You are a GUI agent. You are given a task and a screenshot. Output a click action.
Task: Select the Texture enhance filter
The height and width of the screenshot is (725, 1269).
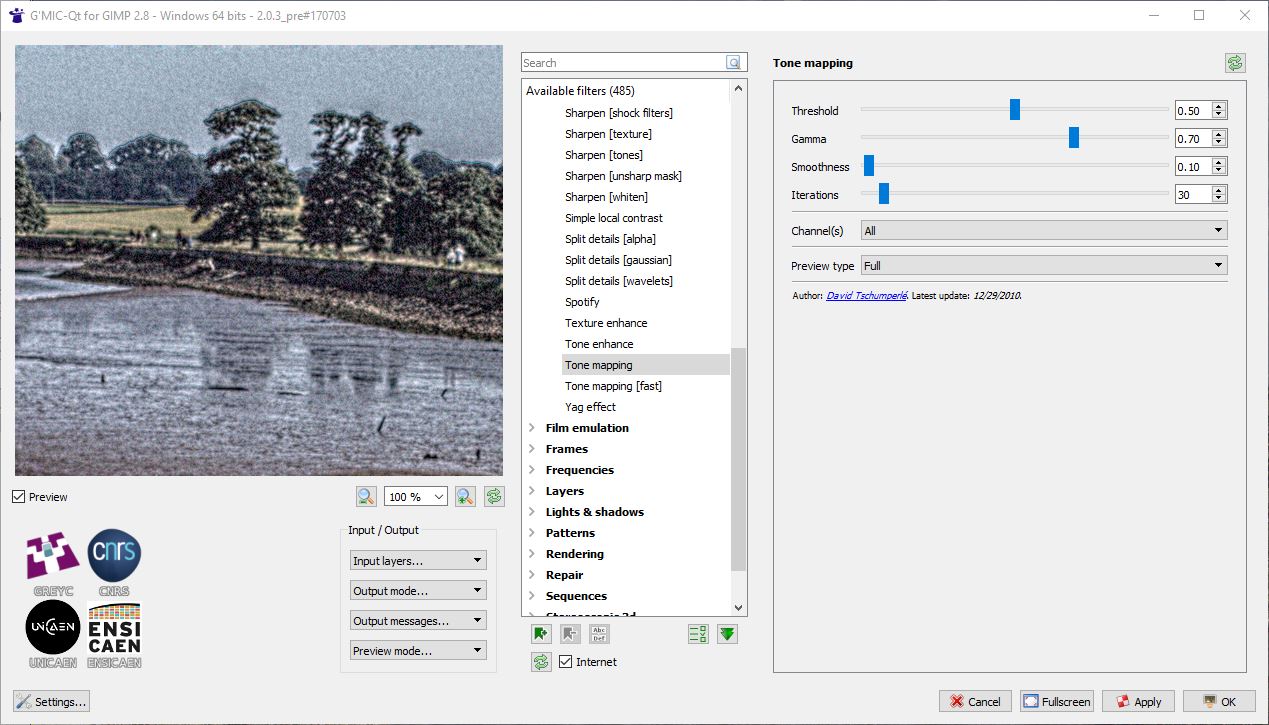(606, 323)
